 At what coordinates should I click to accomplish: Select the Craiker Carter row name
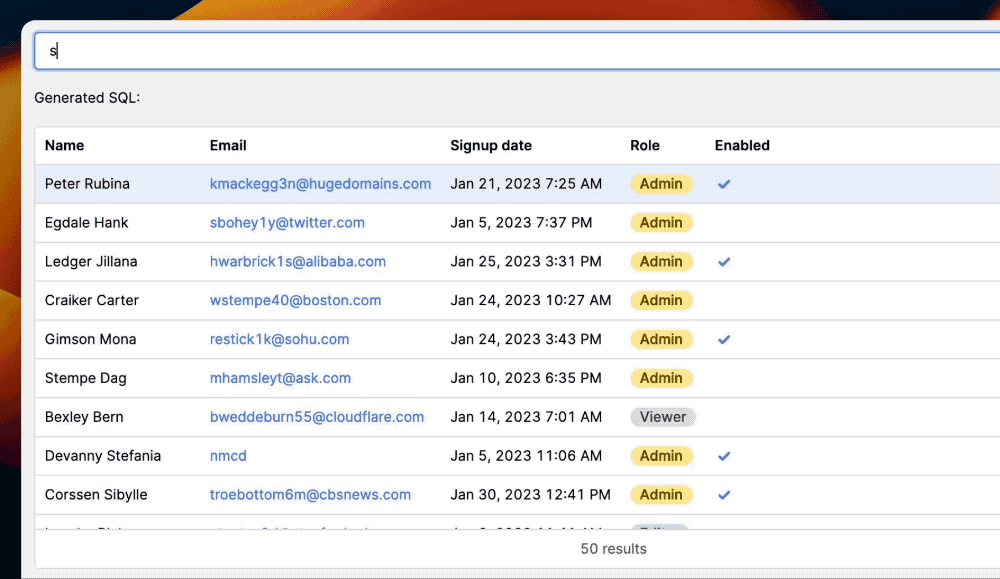[x=92, y=301]
